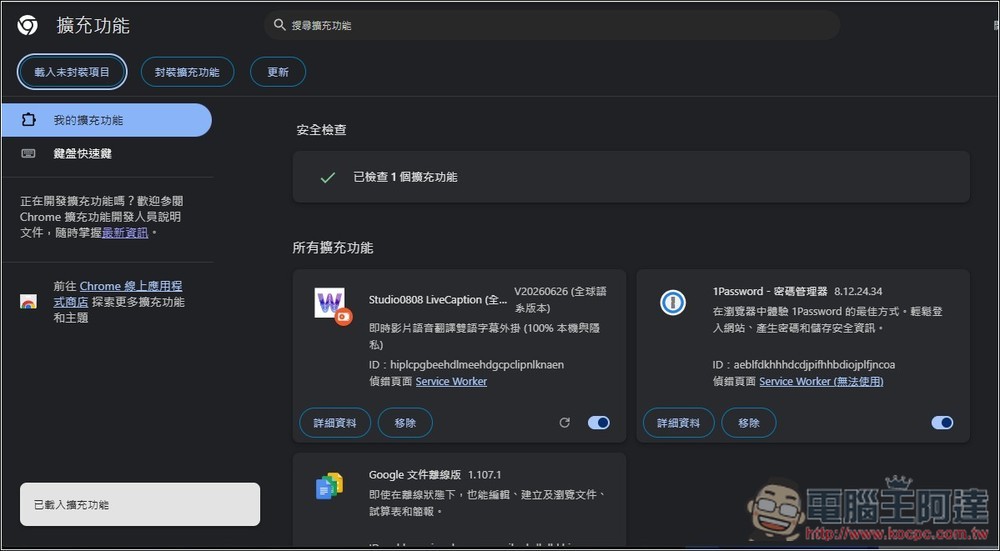Image resolution: width=1000 pixels, height=551 pixels.
Task: Click the 已檢查 1 個擴充功能 text
Action: coord(405,177)
